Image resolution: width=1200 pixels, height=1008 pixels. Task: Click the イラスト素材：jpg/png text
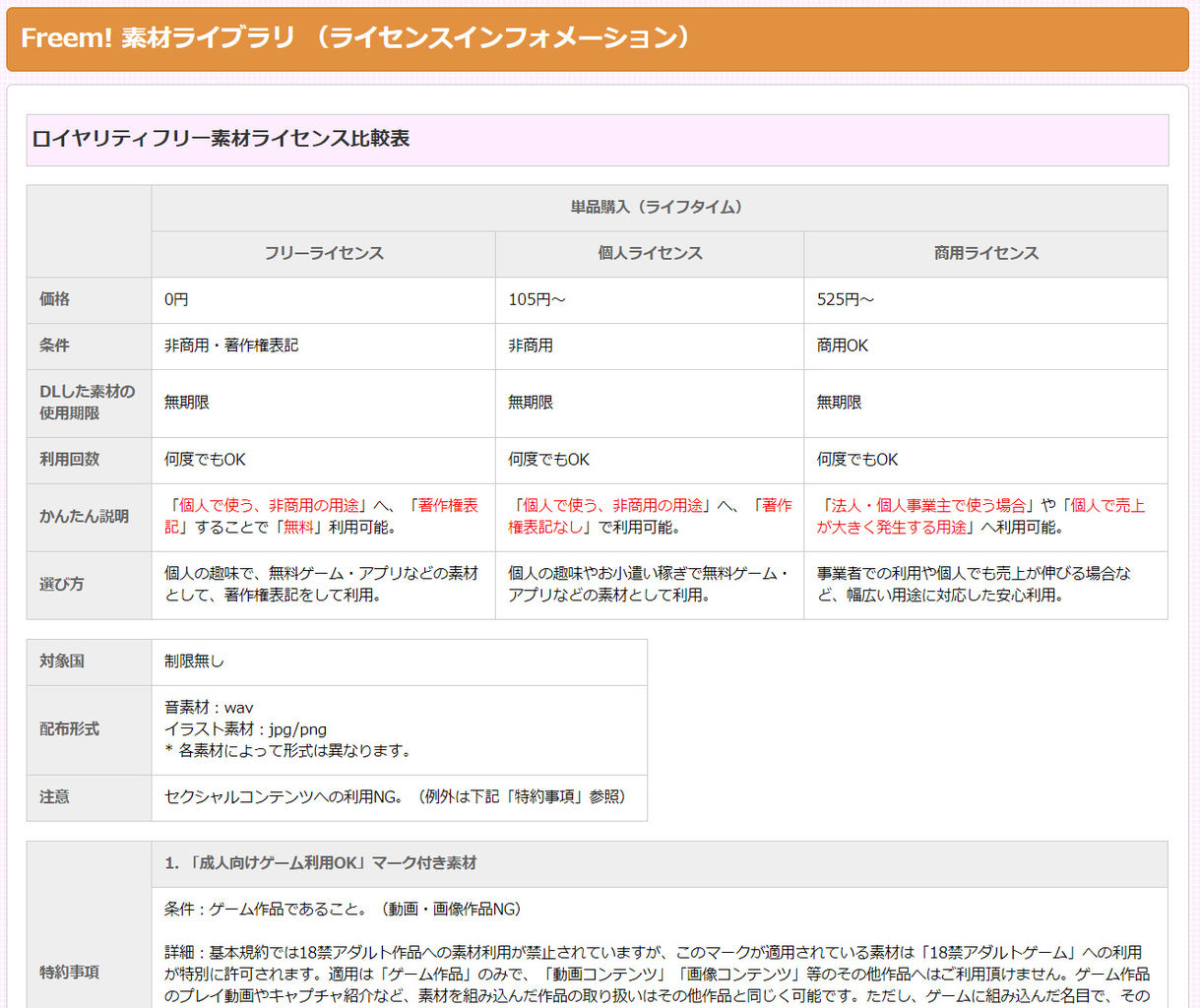[x=245, y=729]
